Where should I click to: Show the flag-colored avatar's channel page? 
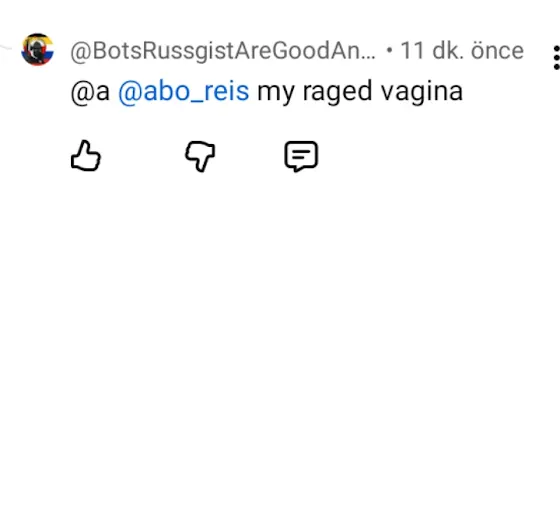click(x=38, y=50)
